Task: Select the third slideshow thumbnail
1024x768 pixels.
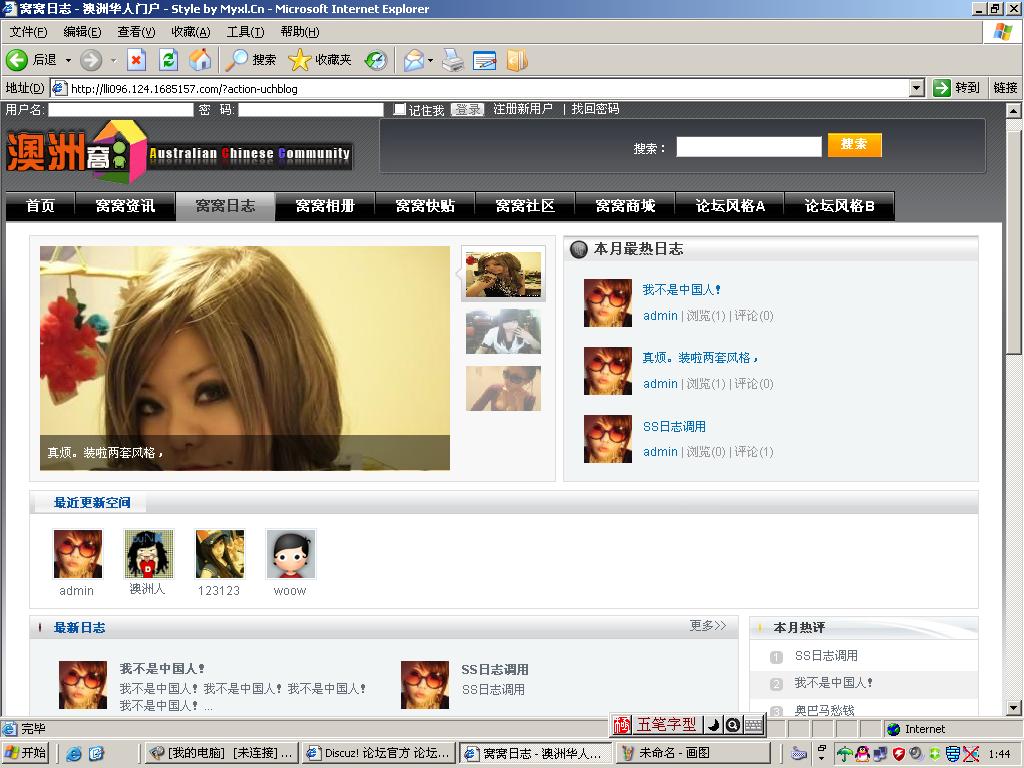Action: pyautogui.click(x=503, y=389)
